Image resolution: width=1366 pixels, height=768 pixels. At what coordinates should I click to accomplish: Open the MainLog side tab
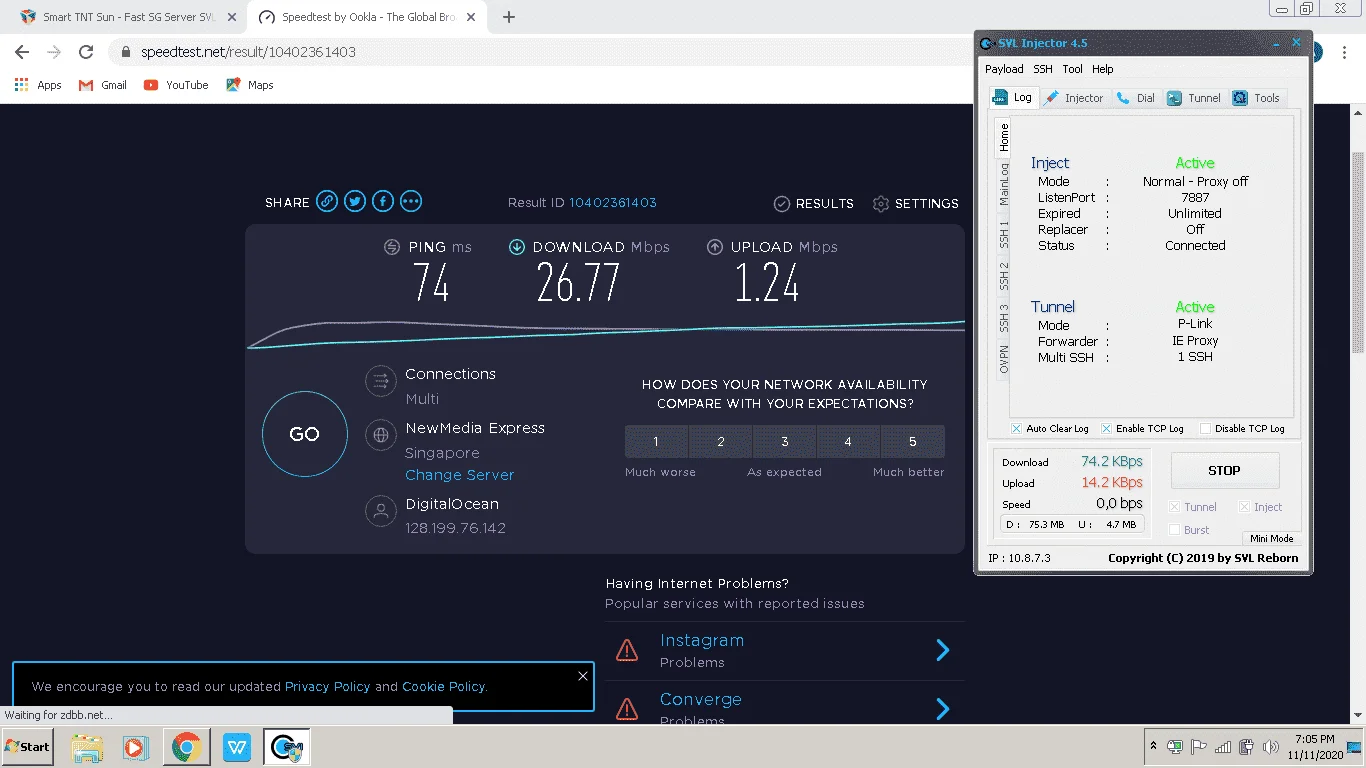click(1004, 184)
